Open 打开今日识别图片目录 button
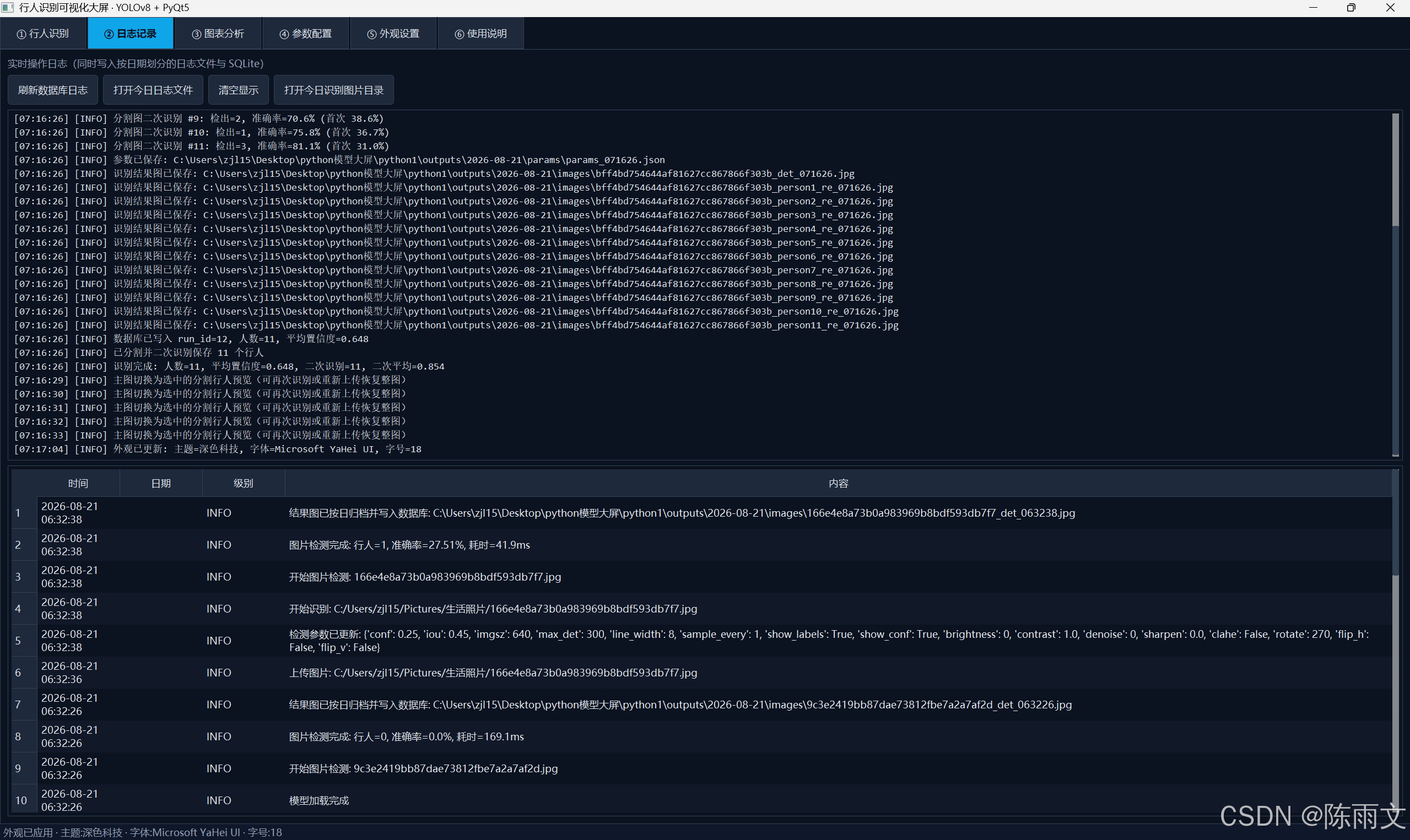This screenshot has height=840, width=1410. pyautogui.click(x=333, y=90)
